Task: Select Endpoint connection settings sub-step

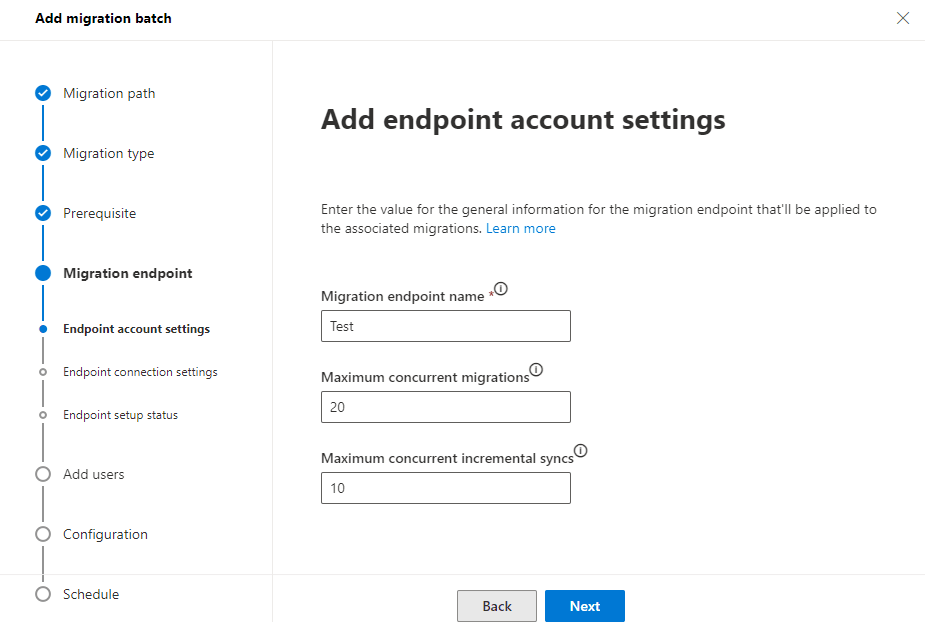Action: (140, 372)
